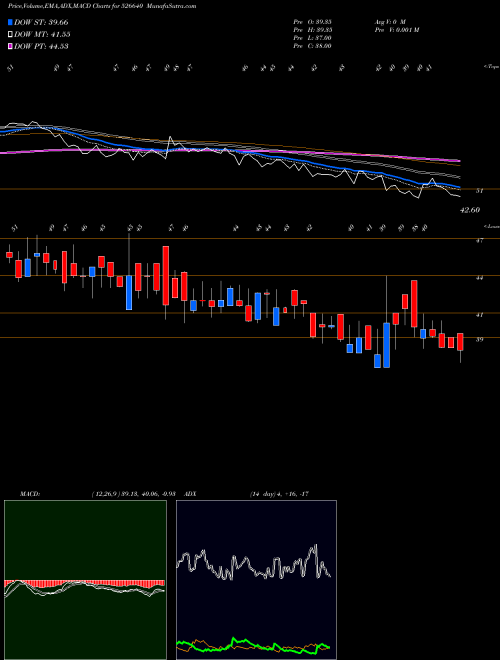Click the 39 axis label on candlestick chart
This screenshot has height=660, width=500.
[479, 339]
